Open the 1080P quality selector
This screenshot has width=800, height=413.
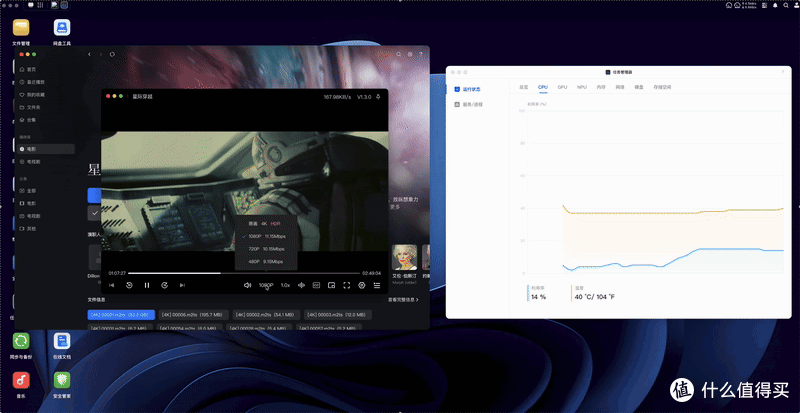point(266,285)
